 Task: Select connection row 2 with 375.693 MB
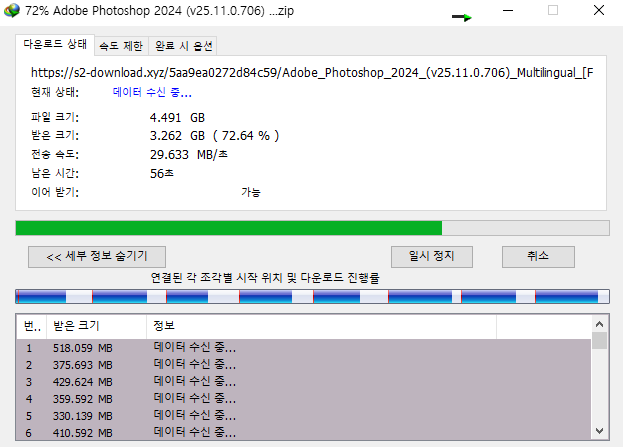click(x=304, y=365)
